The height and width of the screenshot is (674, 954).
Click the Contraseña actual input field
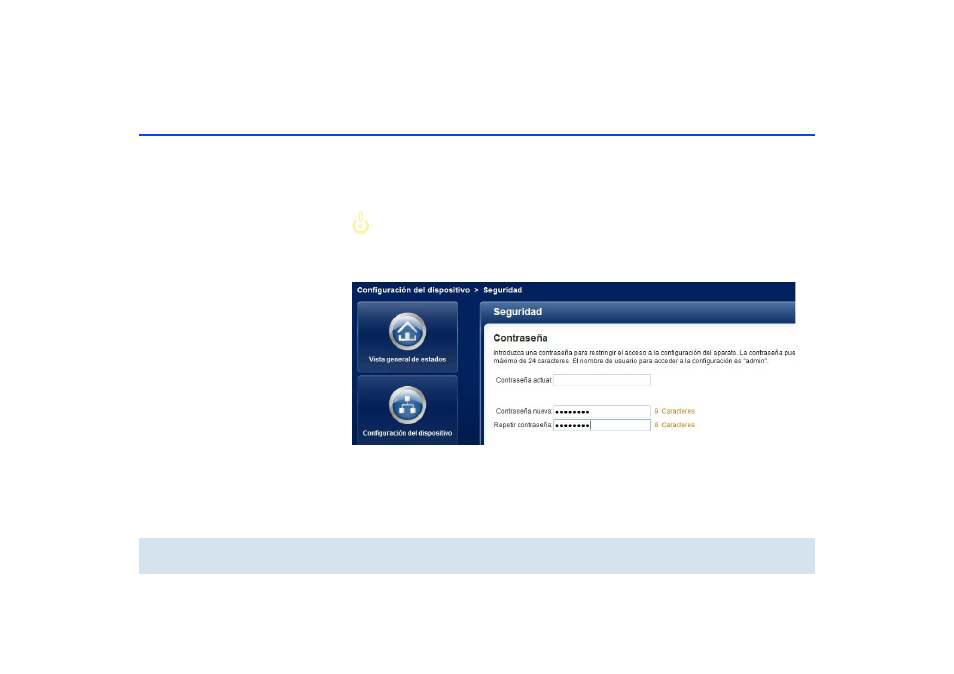[602, 380]
